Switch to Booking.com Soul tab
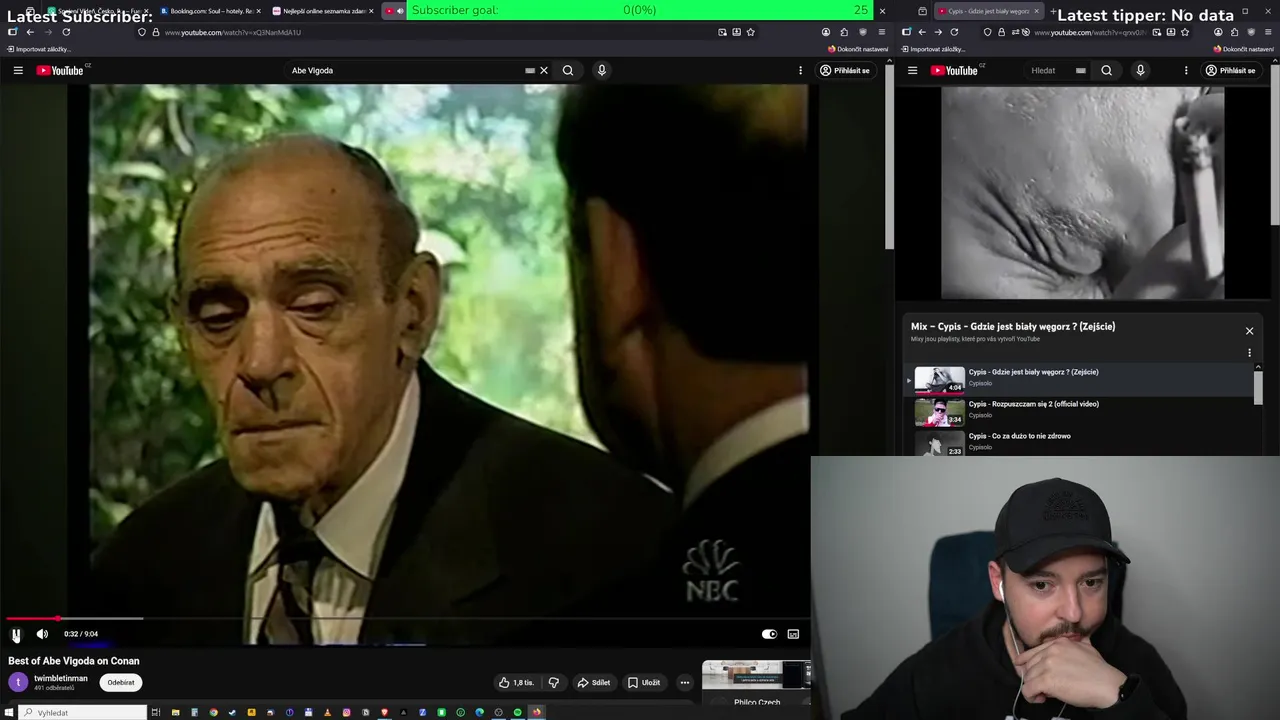The image size is (1280, 720). (208, 11)
